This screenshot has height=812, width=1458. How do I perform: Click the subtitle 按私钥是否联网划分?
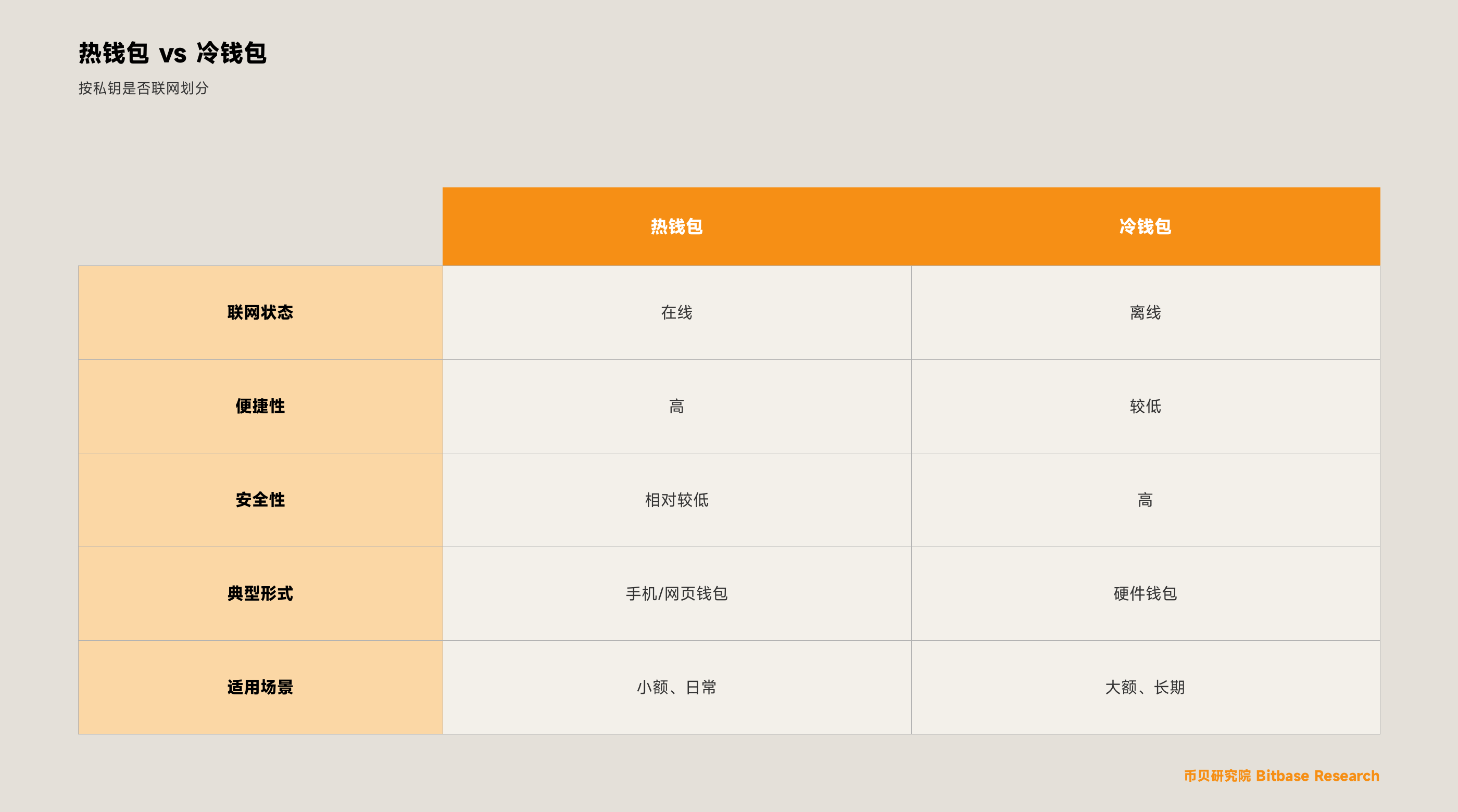(144, 88)
